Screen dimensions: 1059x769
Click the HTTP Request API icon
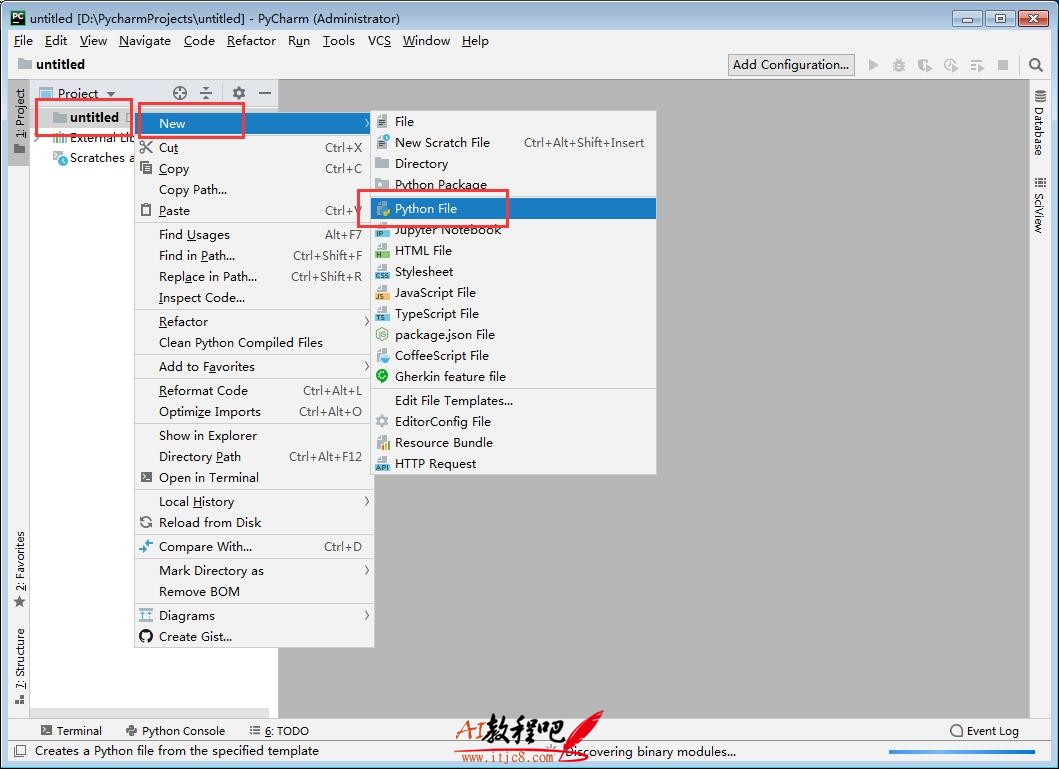click(382, 464)
